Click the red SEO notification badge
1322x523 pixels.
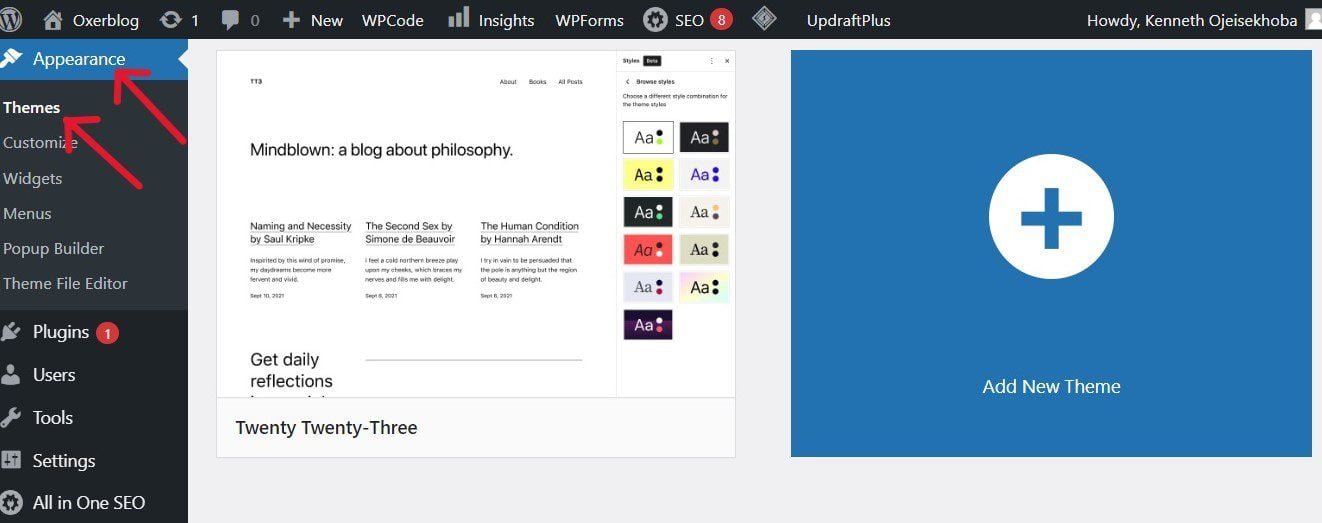tap(721, 19)
